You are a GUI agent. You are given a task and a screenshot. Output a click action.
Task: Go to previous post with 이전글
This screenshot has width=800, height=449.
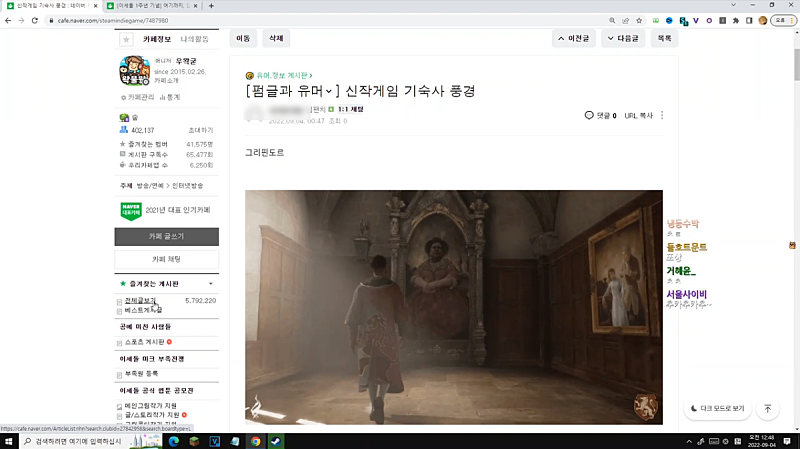pos(573,38)
